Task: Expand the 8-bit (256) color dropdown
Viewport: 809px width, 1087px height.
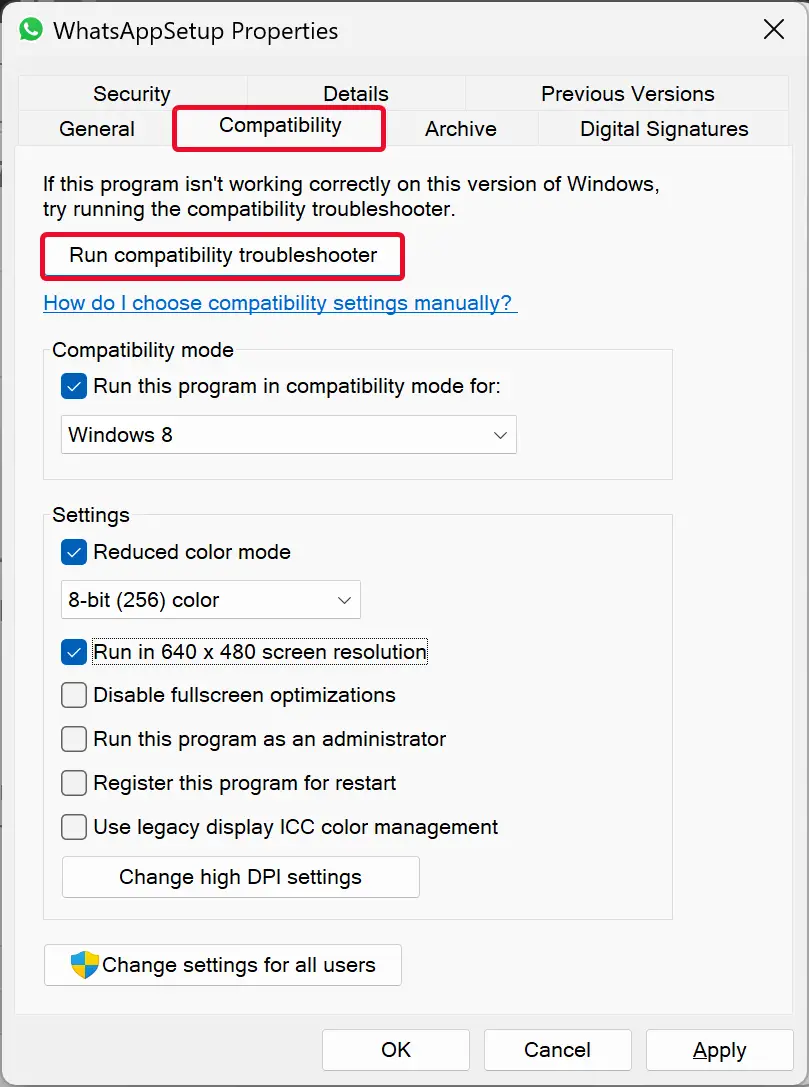Action: (211, 600)
